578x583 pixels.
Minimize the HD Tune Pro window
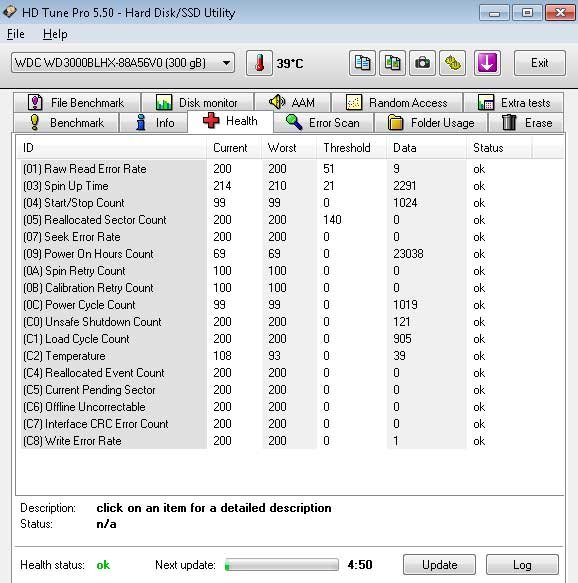(494, 13)
